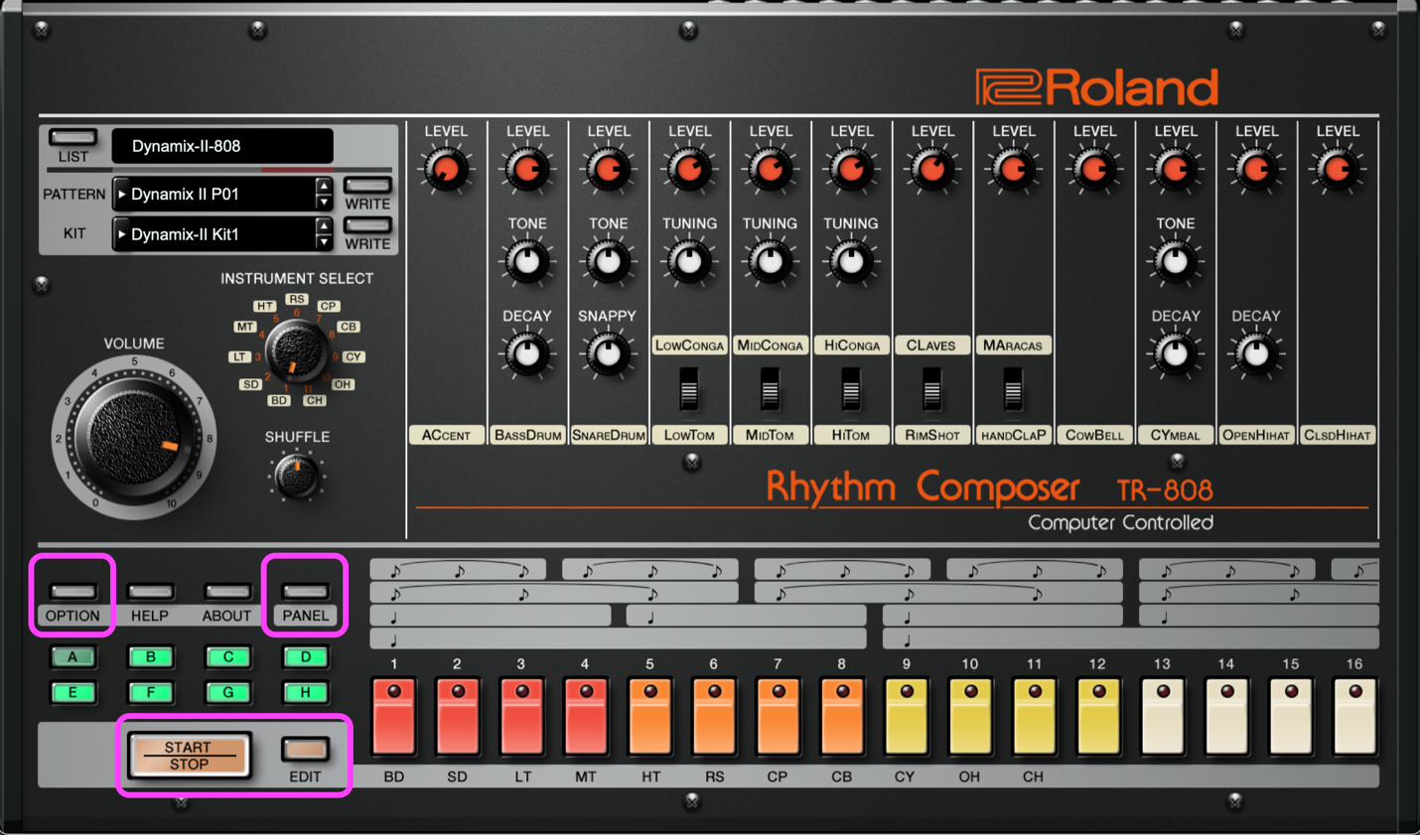Screen dimensions: 1420x840
Task: Toggle the MidConga/MidTom switch
Action: pyautogui.click(x=770, y=389)
